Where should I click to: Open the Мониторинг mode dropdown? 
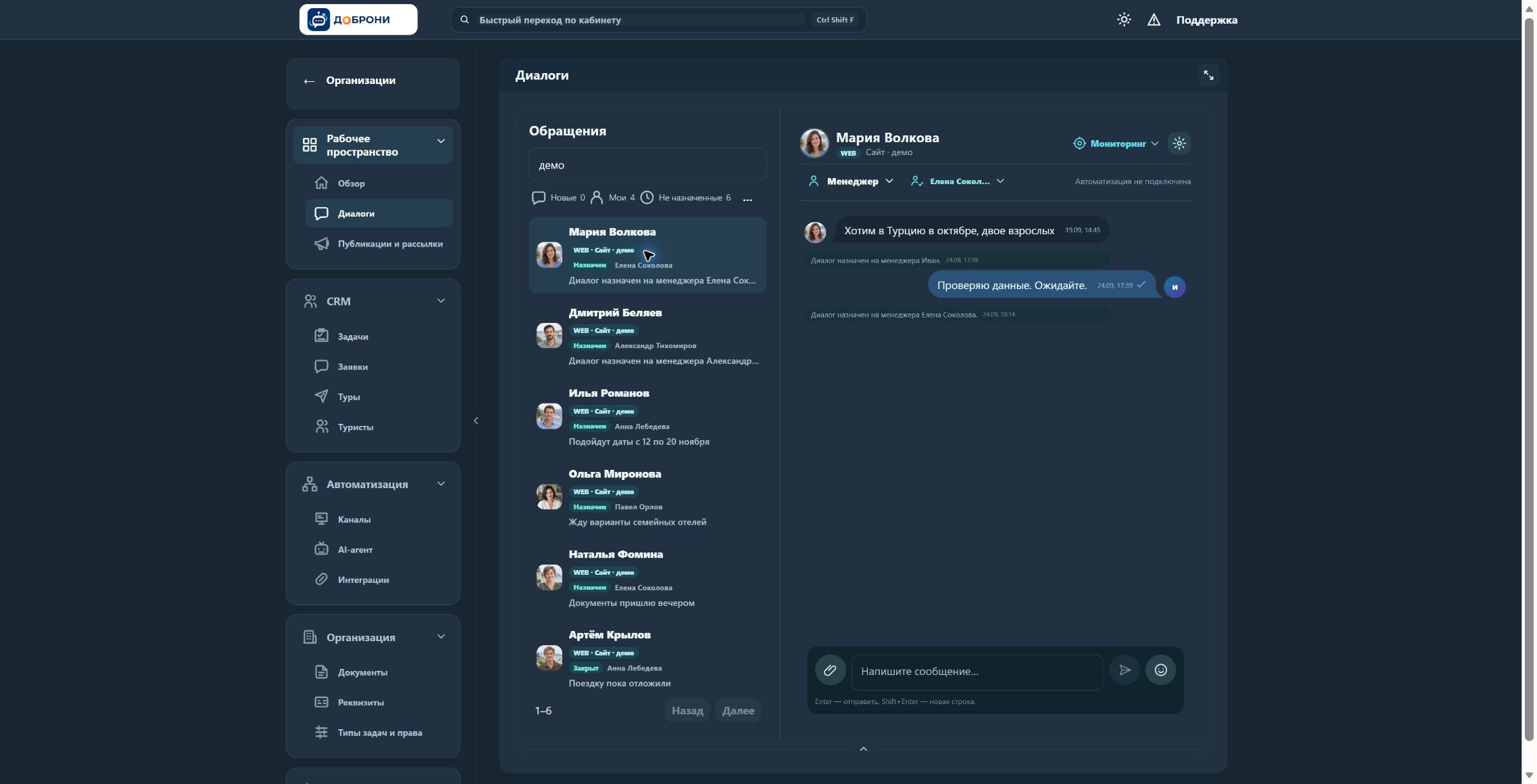pos(1116,144)
